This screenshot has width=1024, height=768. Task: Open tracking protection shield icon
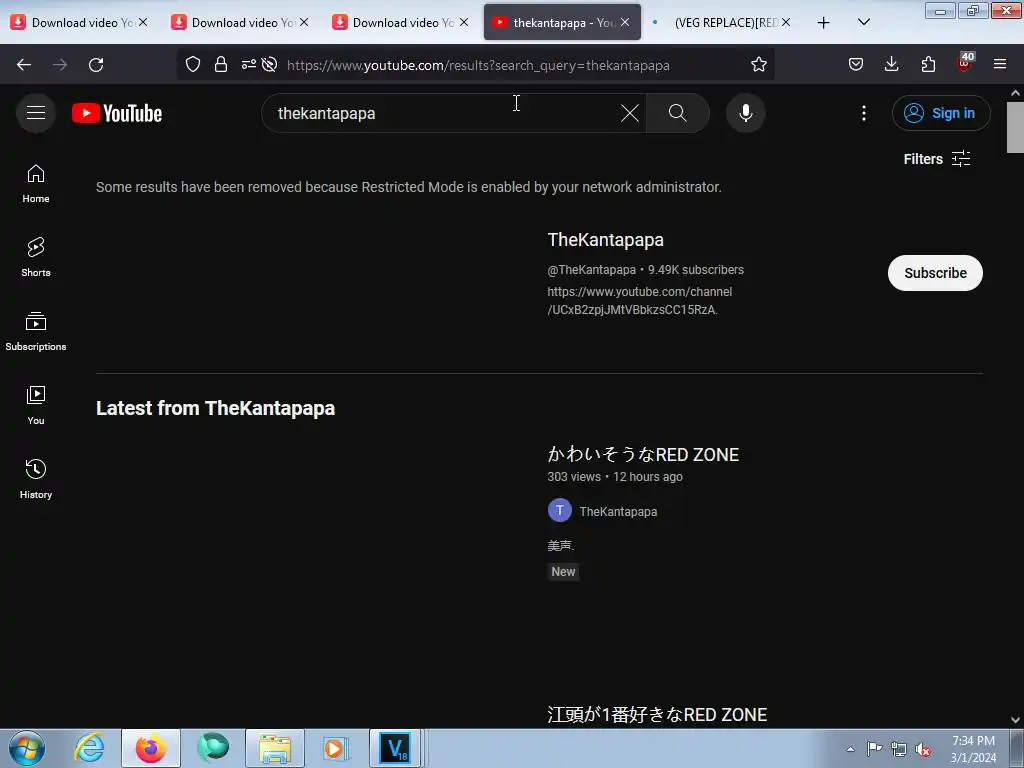pyautogui.click(x=193, y=65)
